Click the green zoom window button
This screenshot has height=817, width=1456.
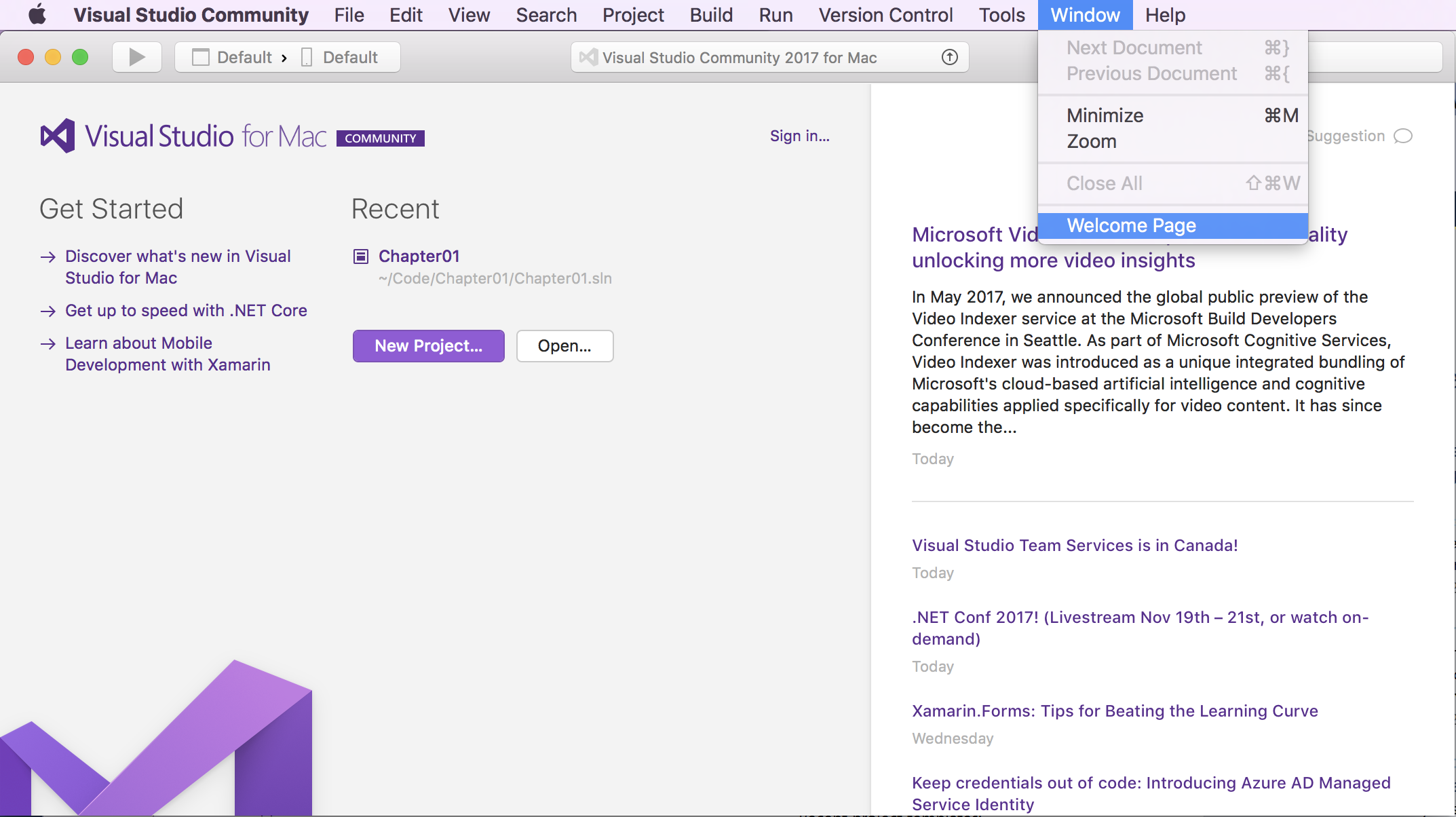[x=80, y=57]
